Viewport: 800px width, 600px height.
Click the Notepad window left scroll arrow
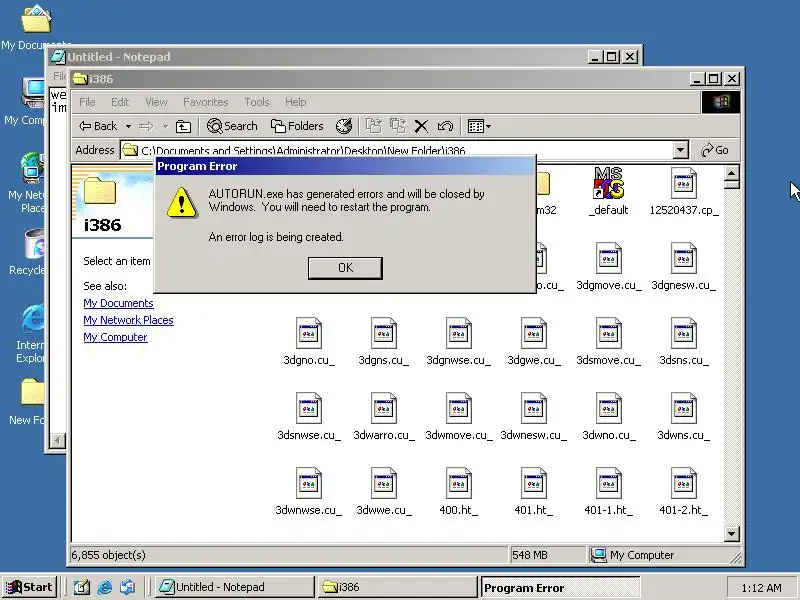[58, 440]
